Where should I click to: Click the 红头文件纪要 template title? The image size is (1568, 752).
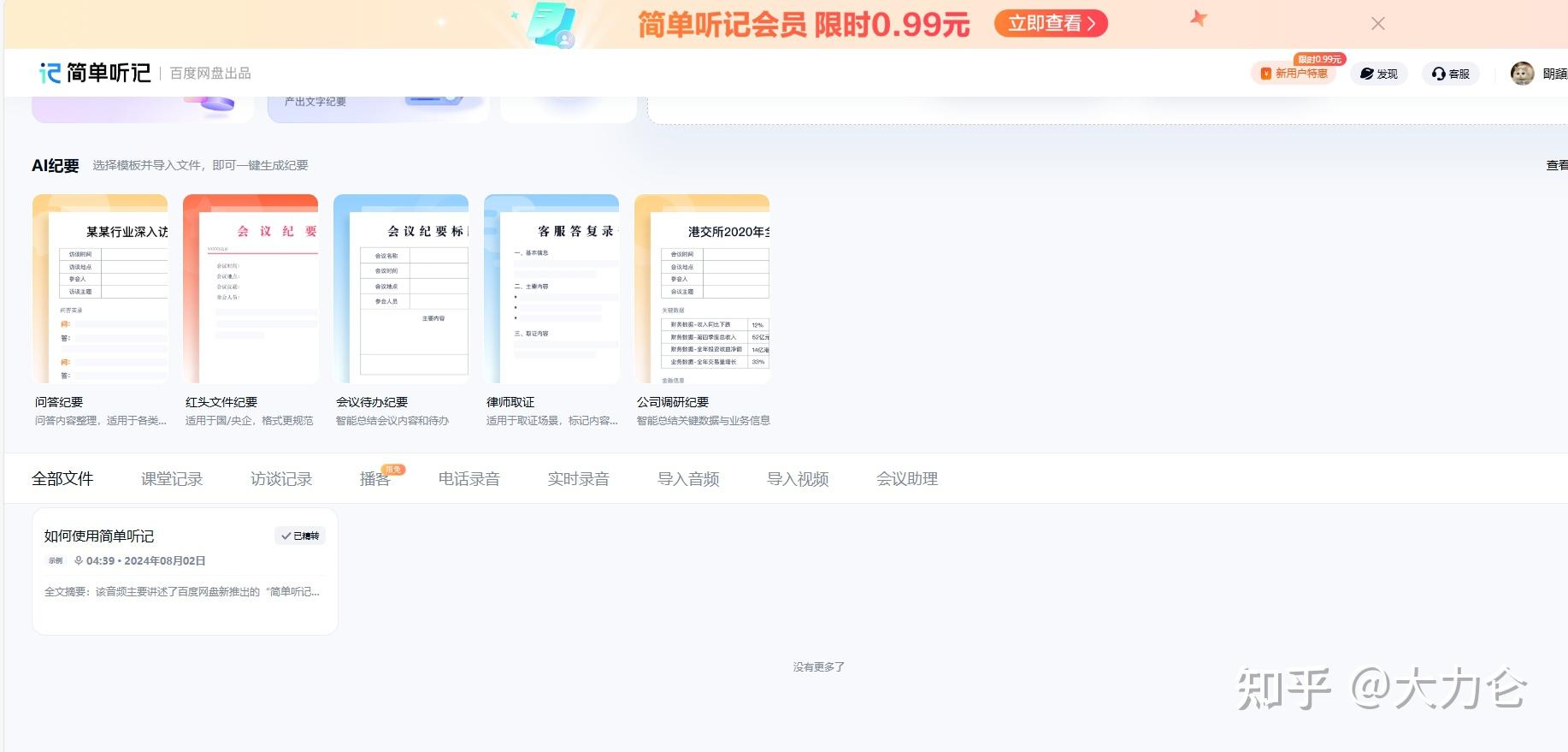click(221, 402)
